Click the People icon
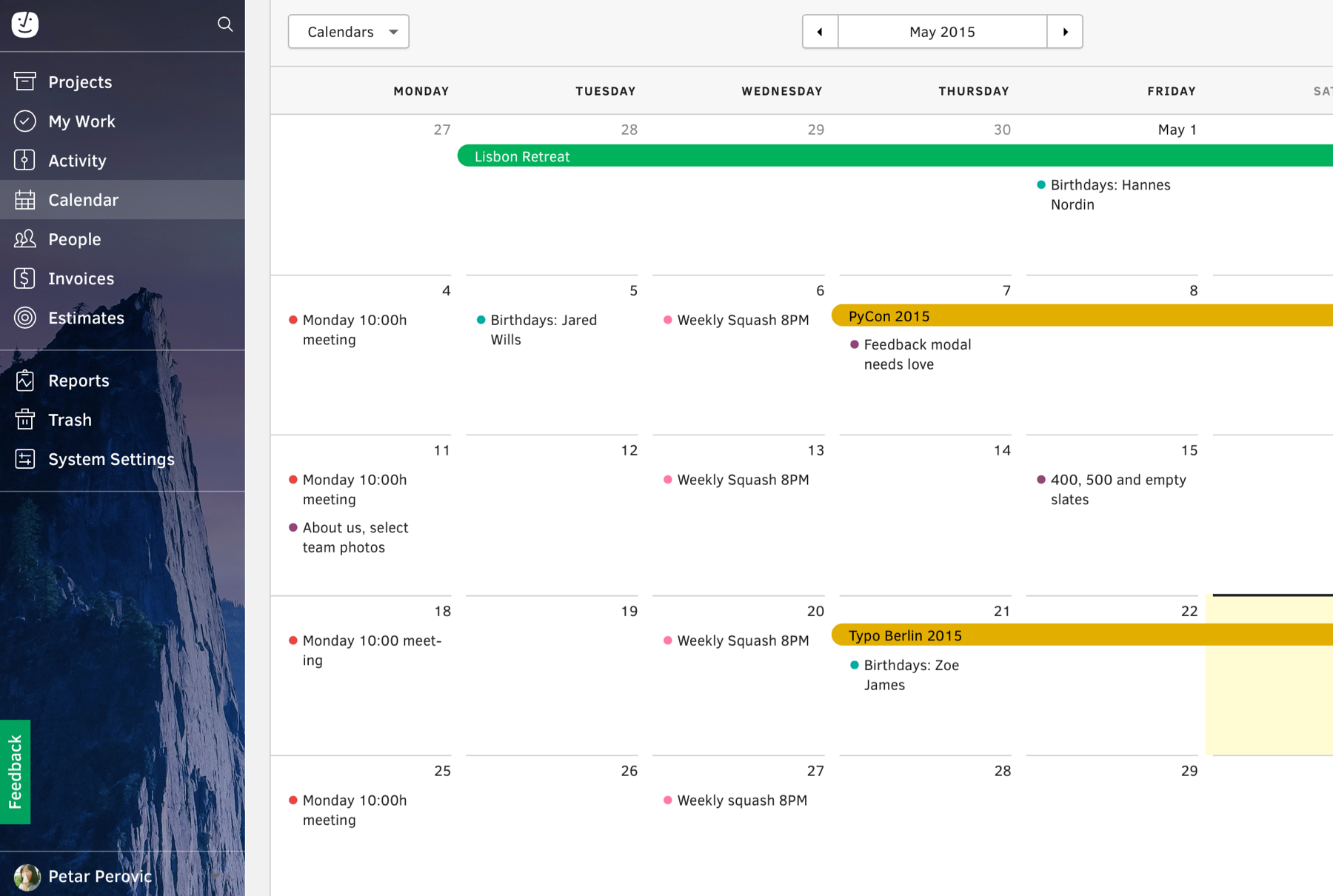 tap(24, 238)
